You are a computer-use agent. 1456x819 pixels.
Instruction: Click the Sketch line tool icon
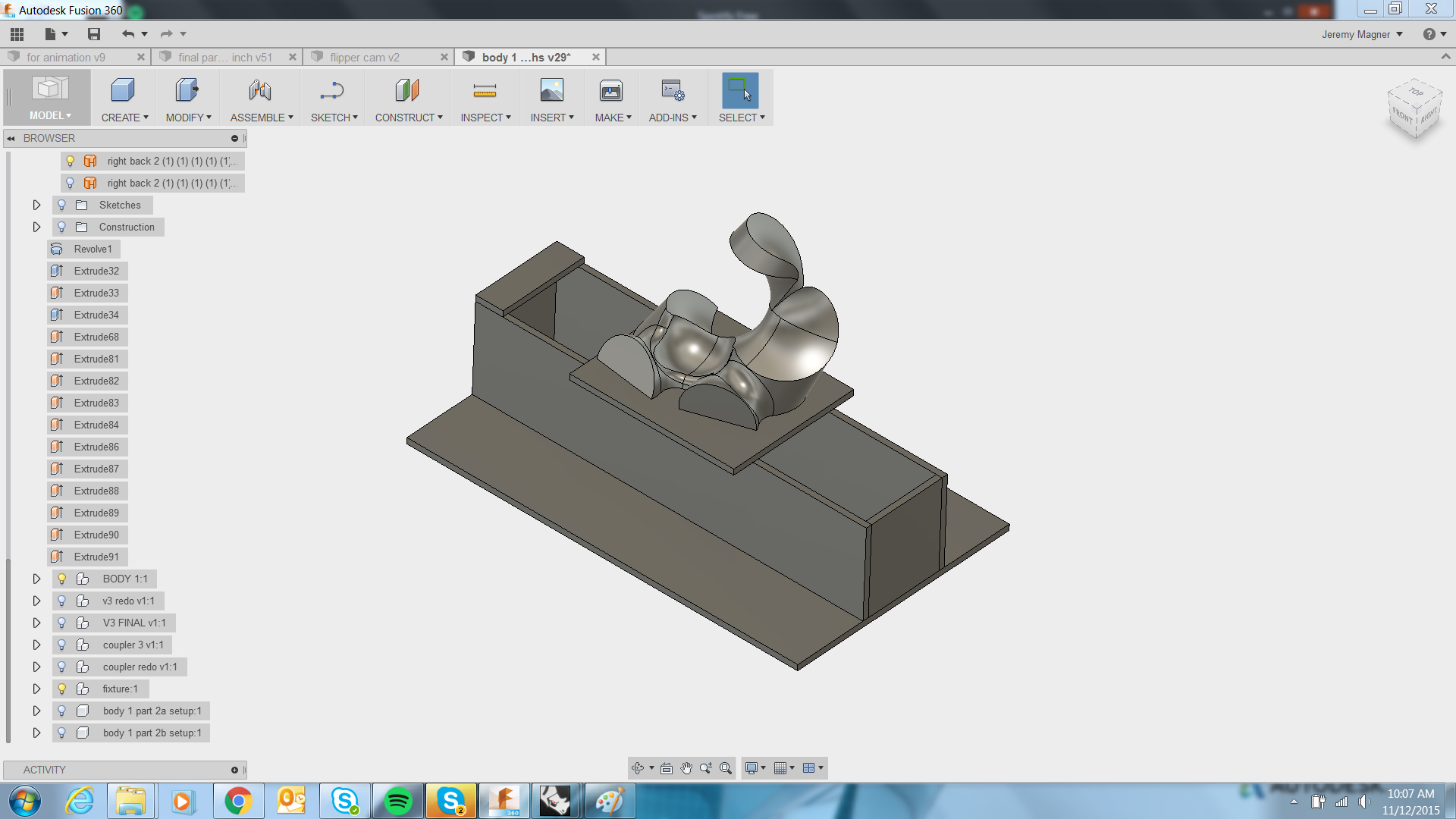(x=331, y=91)
